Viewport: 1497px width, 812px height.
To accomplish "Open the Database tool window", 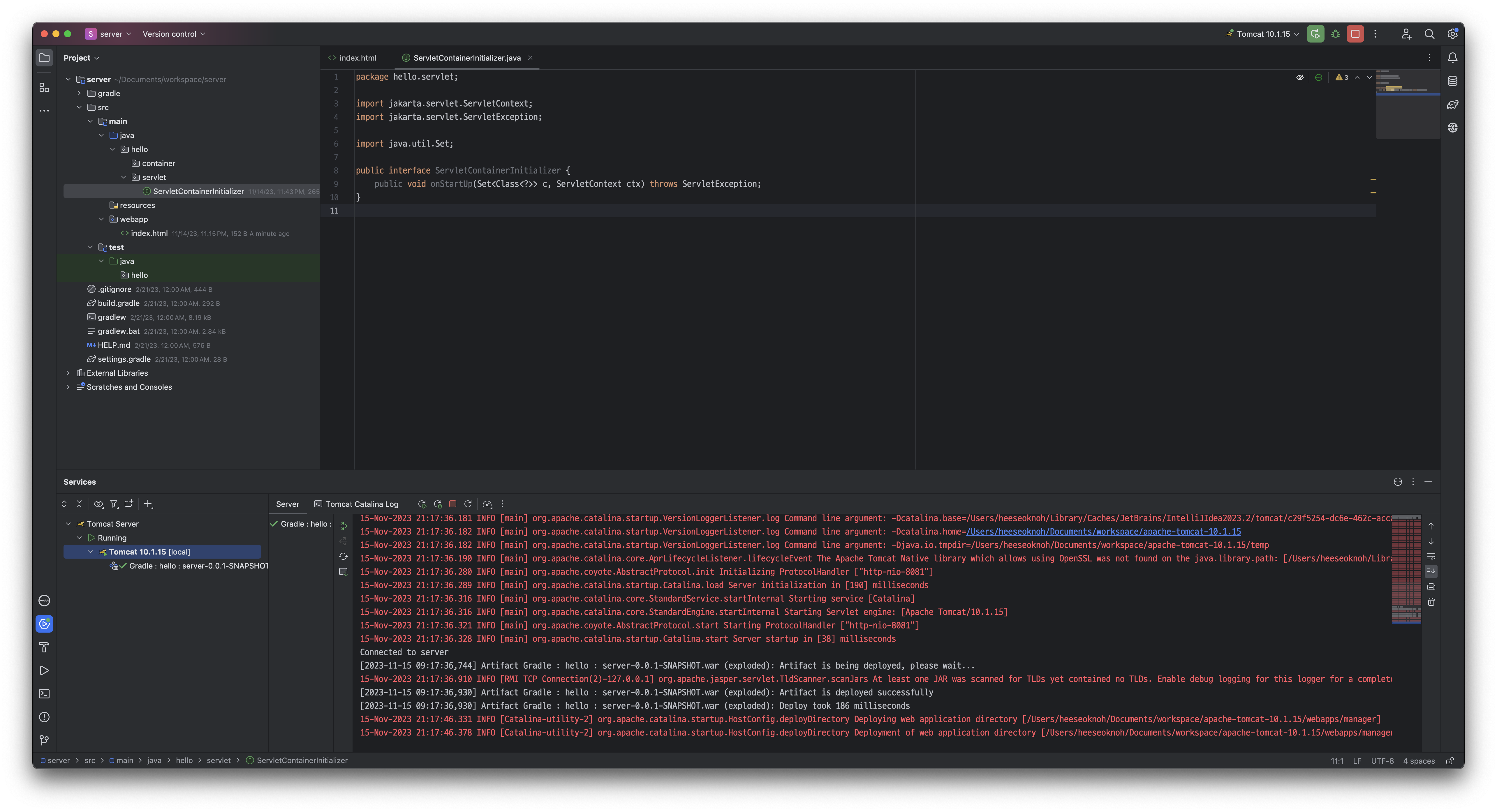I will pos(1452,81).
